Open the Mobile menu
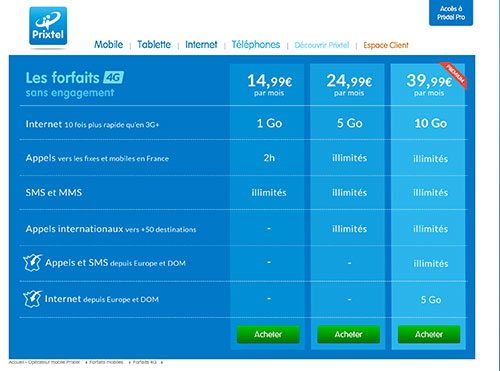The height and width of the screenshot is (371, 500). pos(109,44)
